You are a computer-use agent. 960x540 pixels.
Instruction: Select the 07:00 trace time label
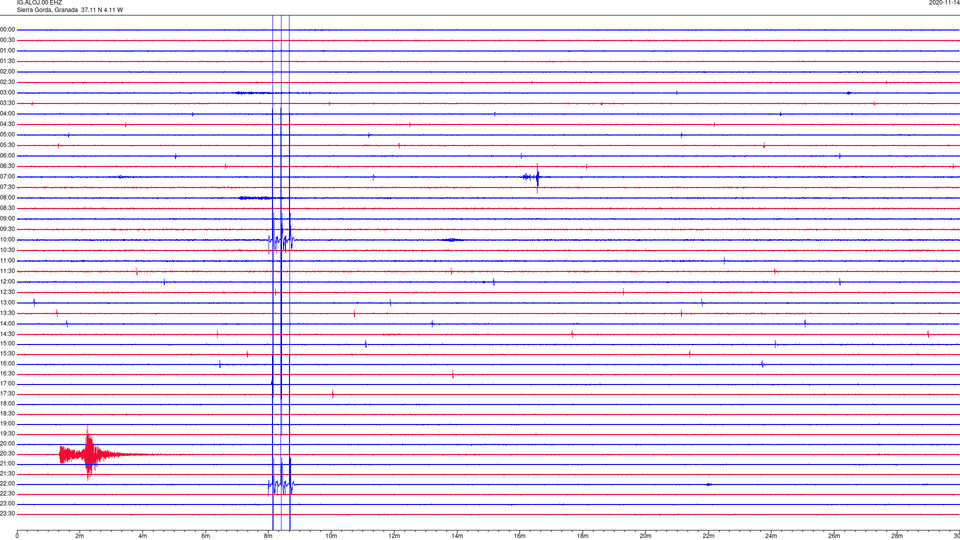[x=8, y=177]
